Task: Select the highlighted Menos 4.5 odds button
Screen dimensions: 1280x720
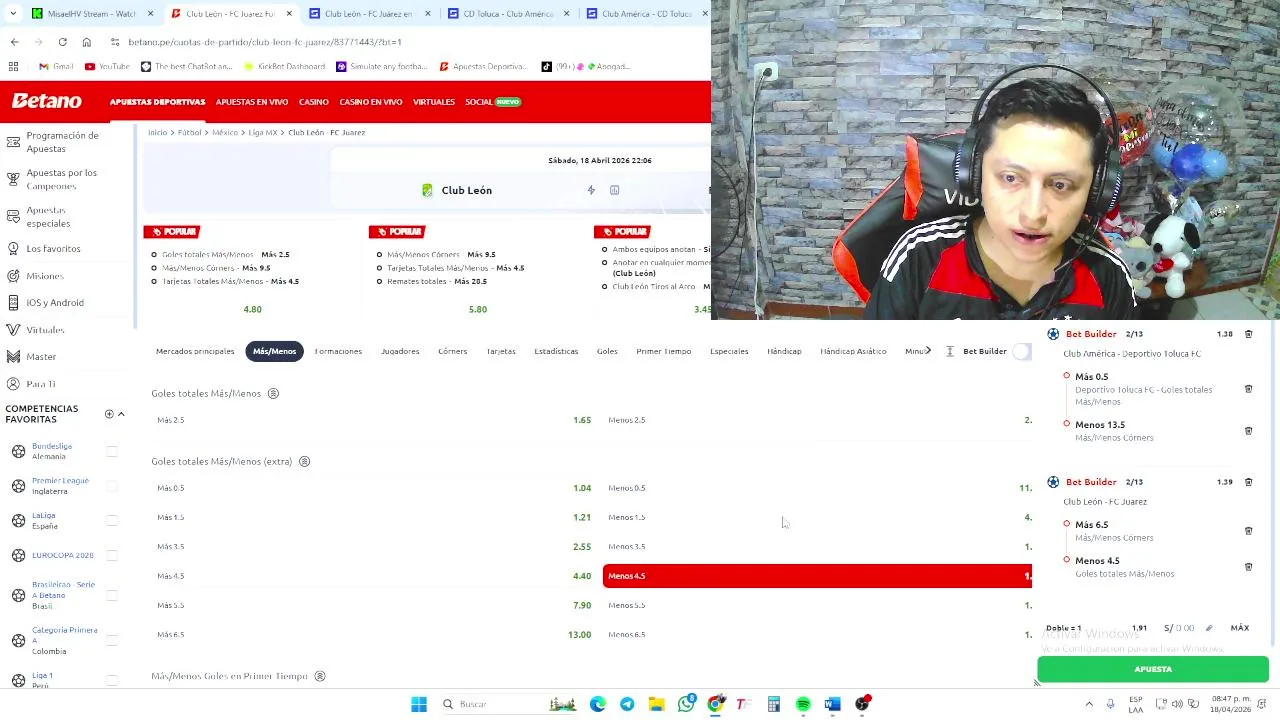Action: click(x=817, y=576)
